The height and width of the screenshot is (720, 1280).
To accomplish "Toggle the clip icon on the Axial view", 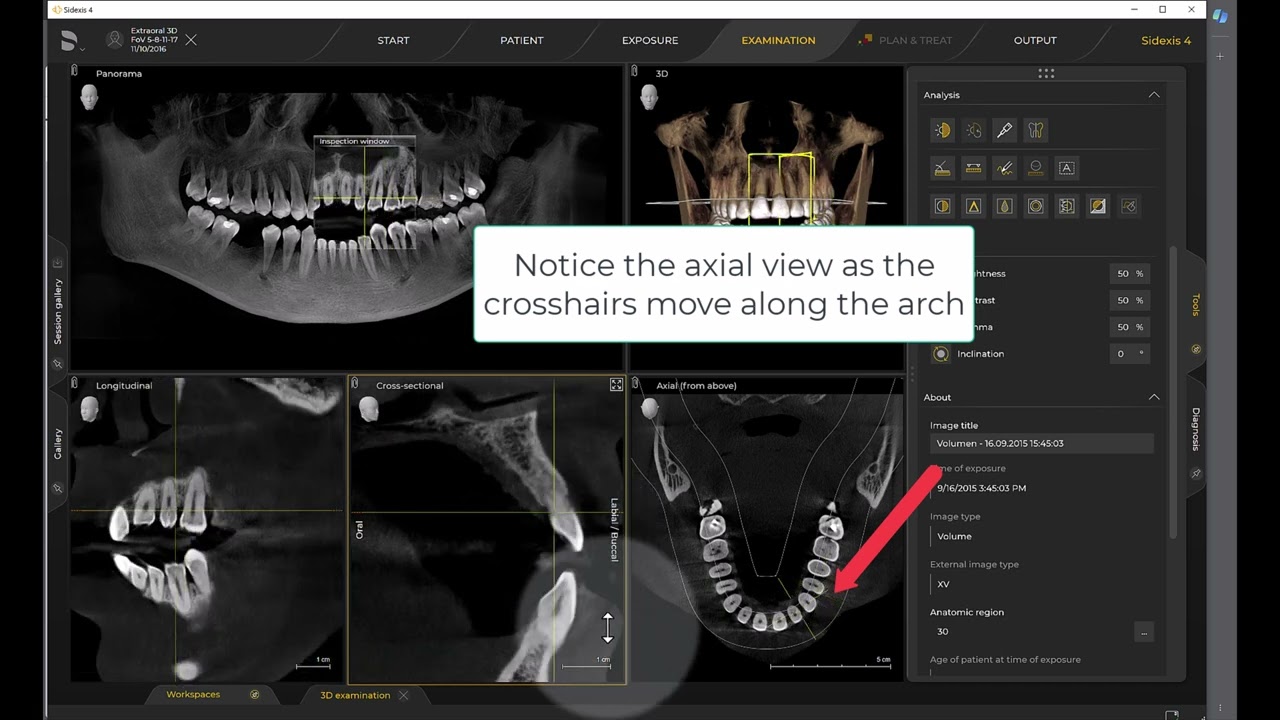I will [x=635, y=383].
